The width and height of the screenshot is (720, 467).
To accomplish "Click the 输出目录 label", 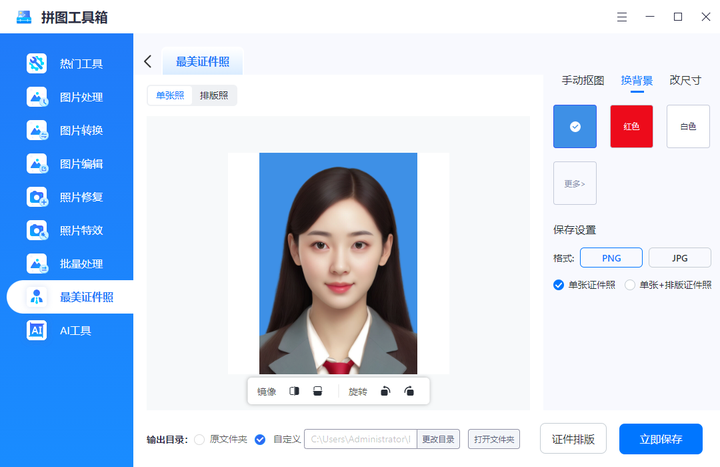I will click(x=167, y=439).
